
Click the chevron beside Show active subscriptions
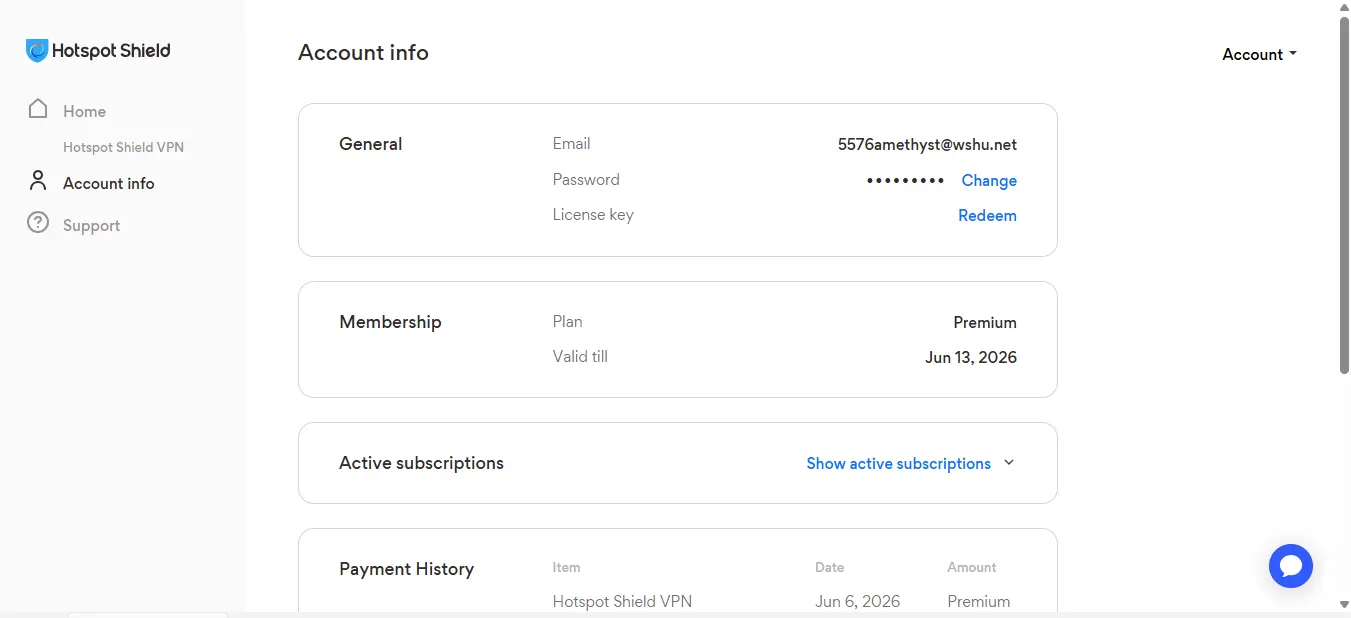tap(1008, 463)
